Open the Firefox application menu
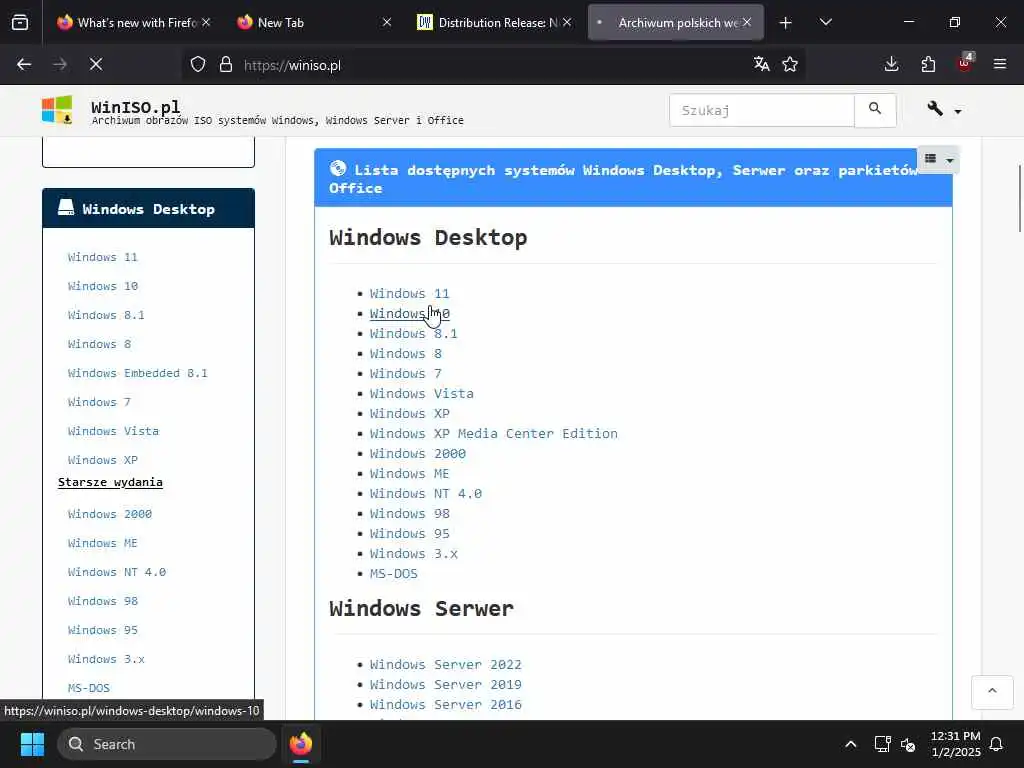The image size is (1024, 768). pyautogui.click(x=1000, y=65)
